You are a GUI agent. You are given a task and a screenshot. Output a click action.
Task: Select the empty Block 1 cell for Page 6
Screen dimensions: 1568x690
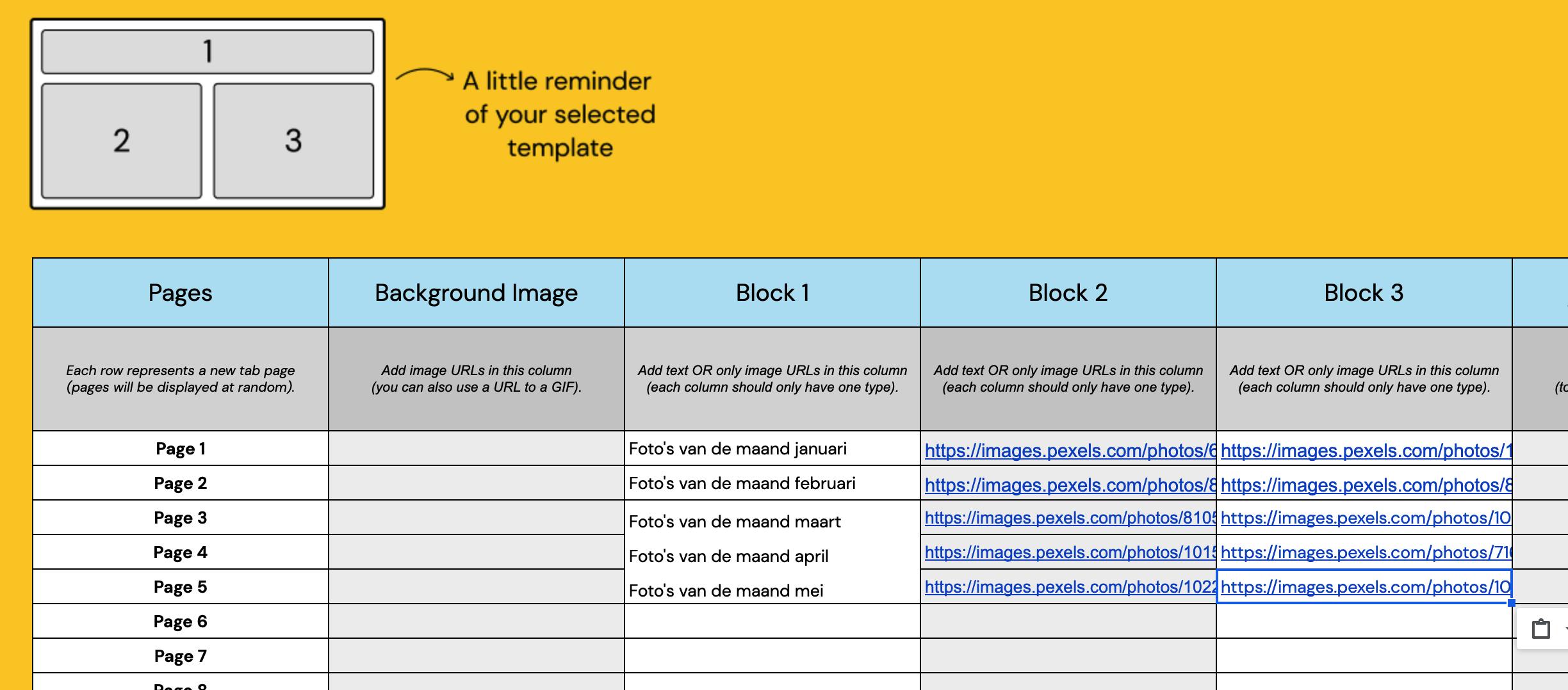(x=772, y=622)
